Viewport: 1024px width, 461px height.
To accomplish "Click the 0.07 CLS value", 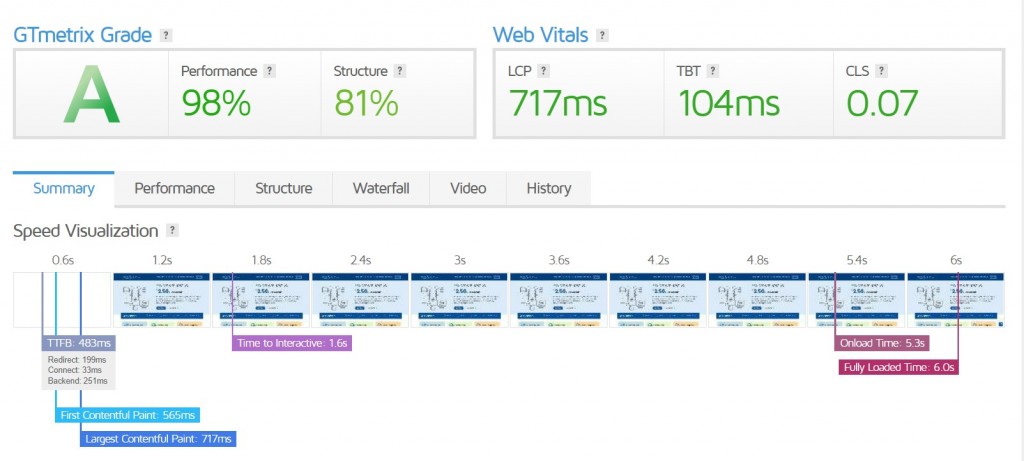I will coord(883,104).
